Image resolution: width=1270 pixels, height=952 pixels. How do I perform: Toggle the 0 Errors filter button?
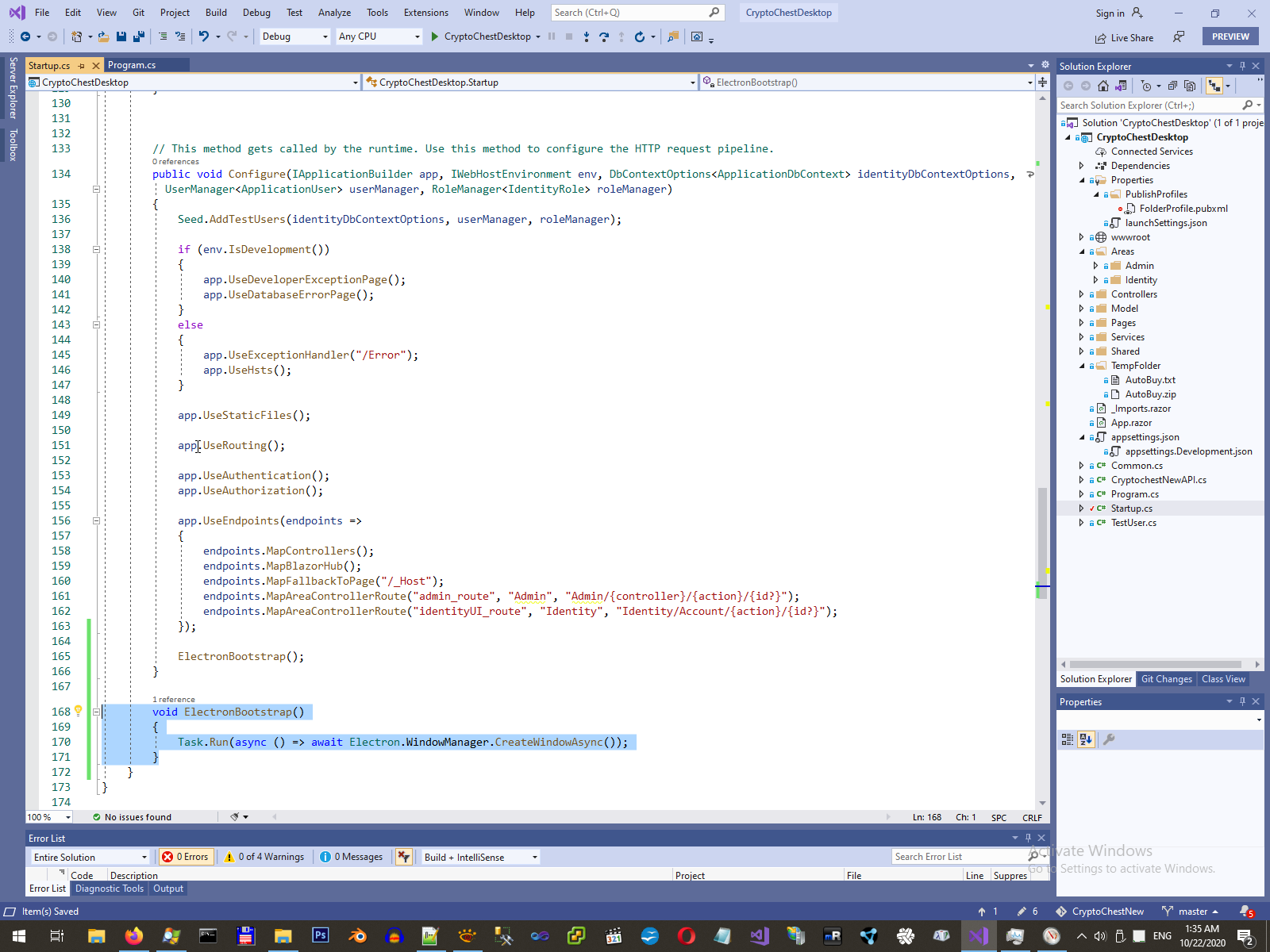click(186, 857)
